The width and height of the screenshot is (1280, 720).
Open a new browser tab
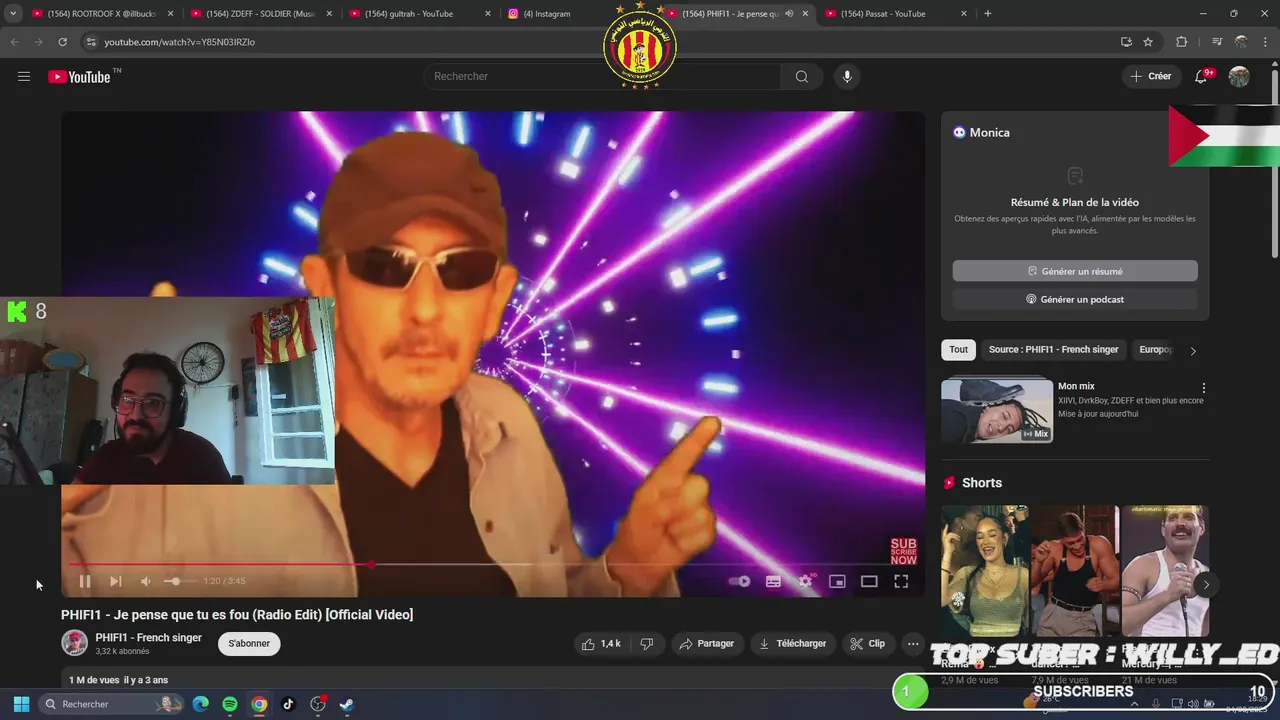point(988,14)
